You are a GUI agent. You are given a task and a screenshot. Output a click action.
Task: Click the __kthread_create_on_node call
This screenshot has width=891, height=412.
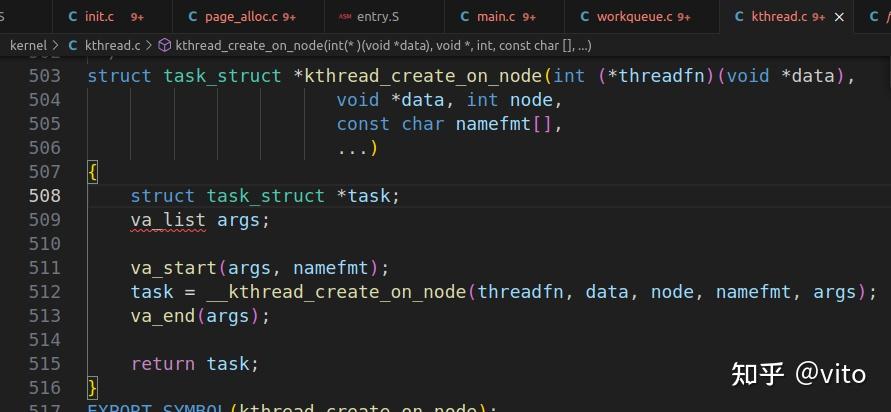[x=336, y=292]
